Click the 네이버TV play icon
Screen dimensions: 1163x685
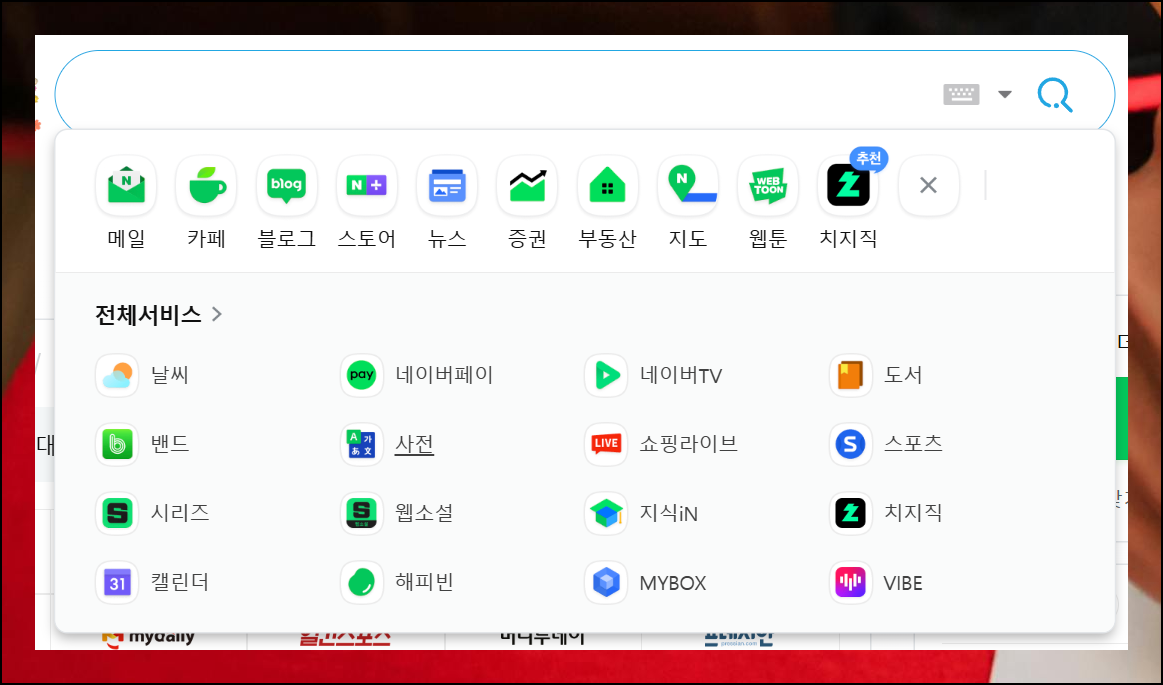(606, 375)
